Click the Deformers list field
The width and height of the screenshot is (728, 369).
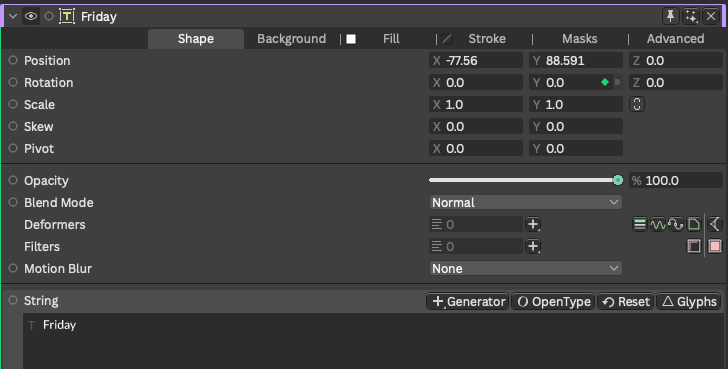coord(476,224)
